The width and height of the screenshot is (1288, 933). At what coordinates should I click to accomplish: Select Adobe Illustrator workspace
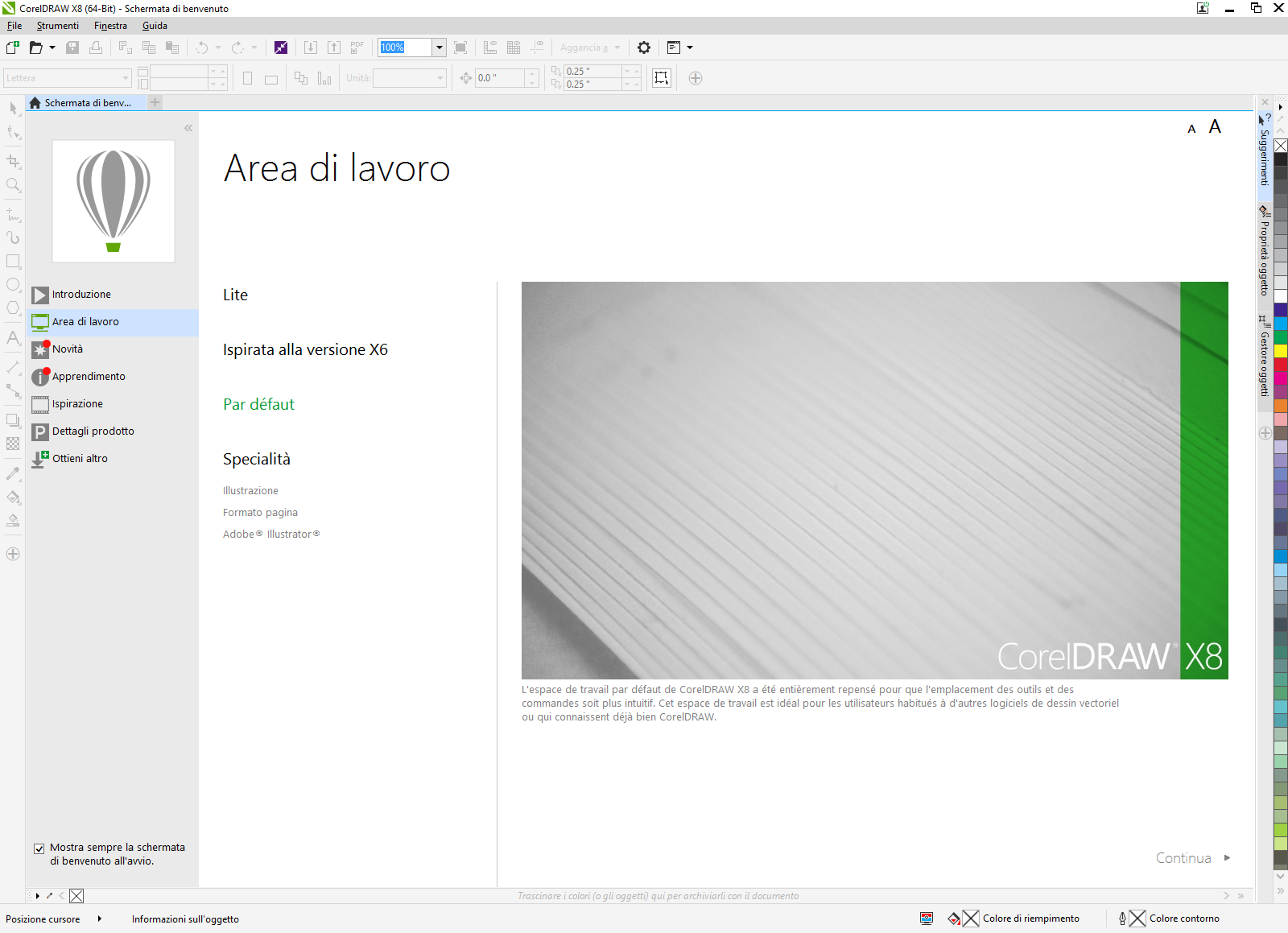(x=271, y=535)
